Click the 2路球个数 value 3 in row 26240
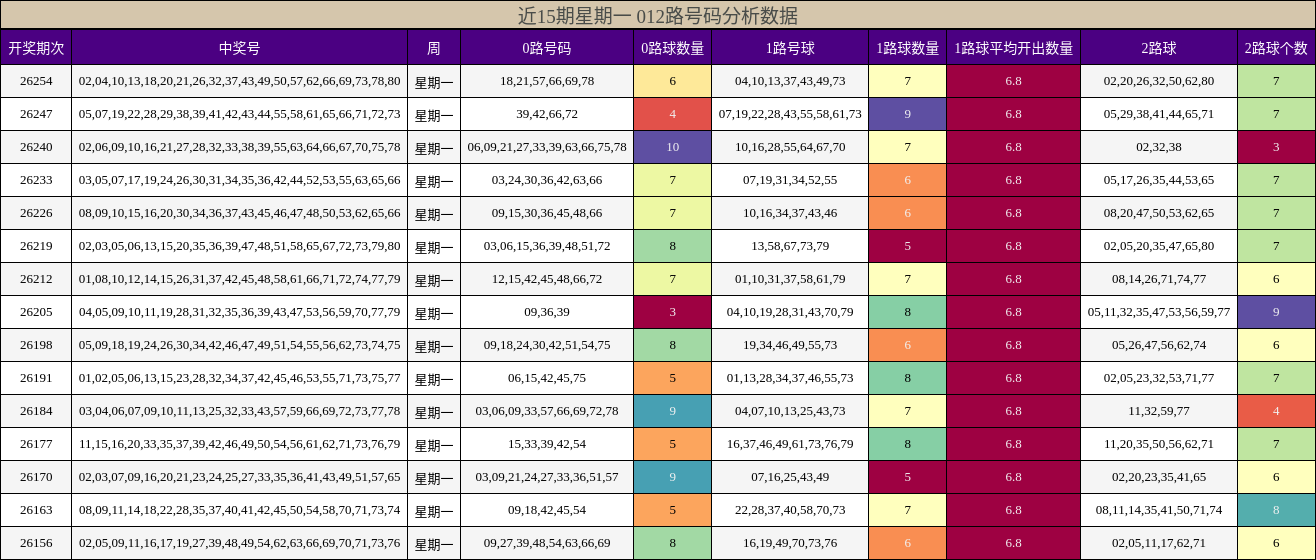The image size is (1316, 560). pyautogui.click(x=1276, y=147)
